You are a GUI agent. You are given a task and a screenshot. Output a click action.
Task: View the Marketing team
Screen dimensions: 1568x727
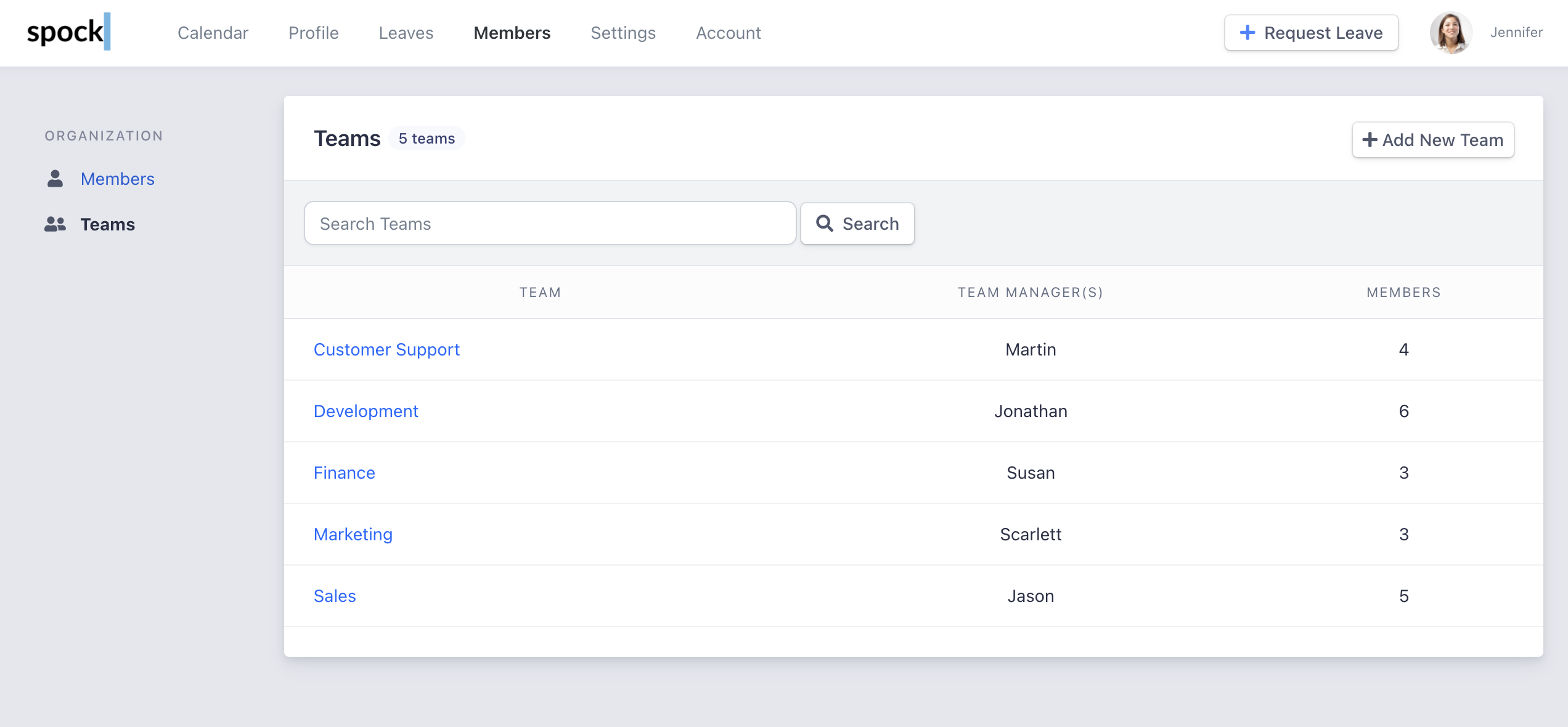pyautogui.click(x=353, y=534)
